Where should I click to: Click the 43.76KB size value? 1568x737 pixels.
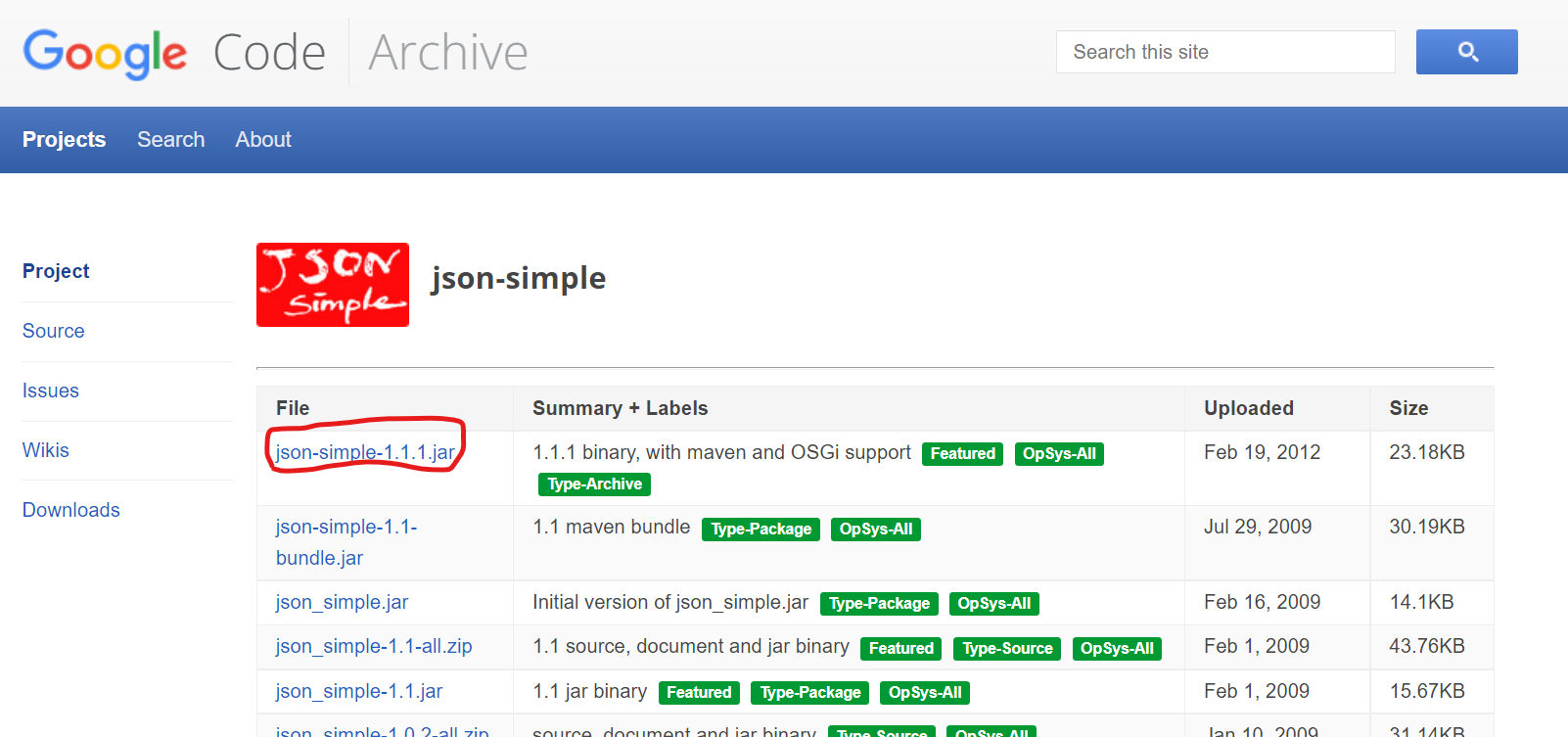click(x=1427, y=646)
